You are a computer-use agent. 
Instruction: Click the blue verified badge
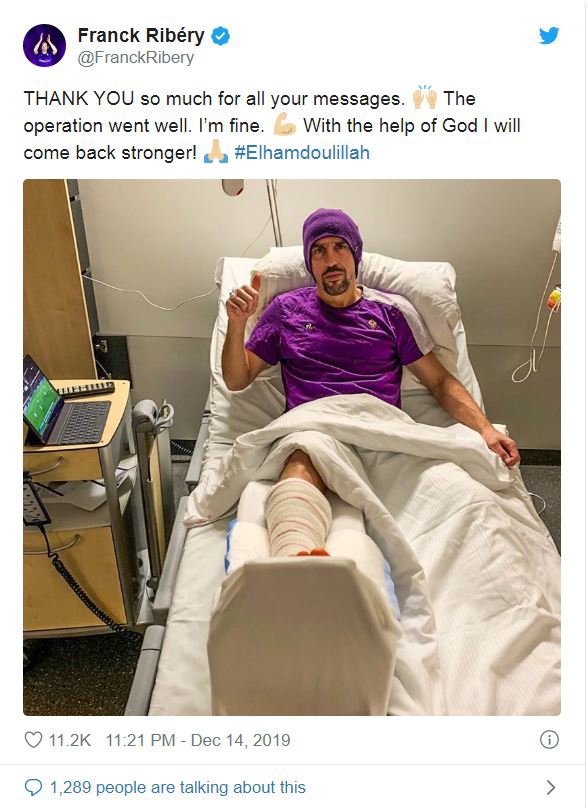(221, 36)
